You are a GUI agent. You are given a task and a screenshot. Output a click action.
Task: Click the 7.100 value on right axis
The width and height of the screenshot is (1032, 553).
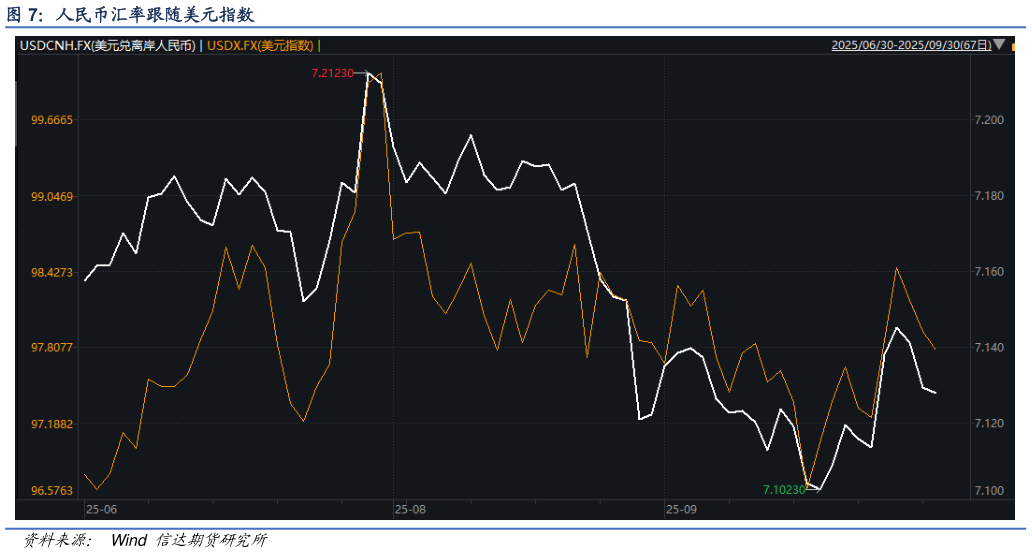[x=988, y=490]
